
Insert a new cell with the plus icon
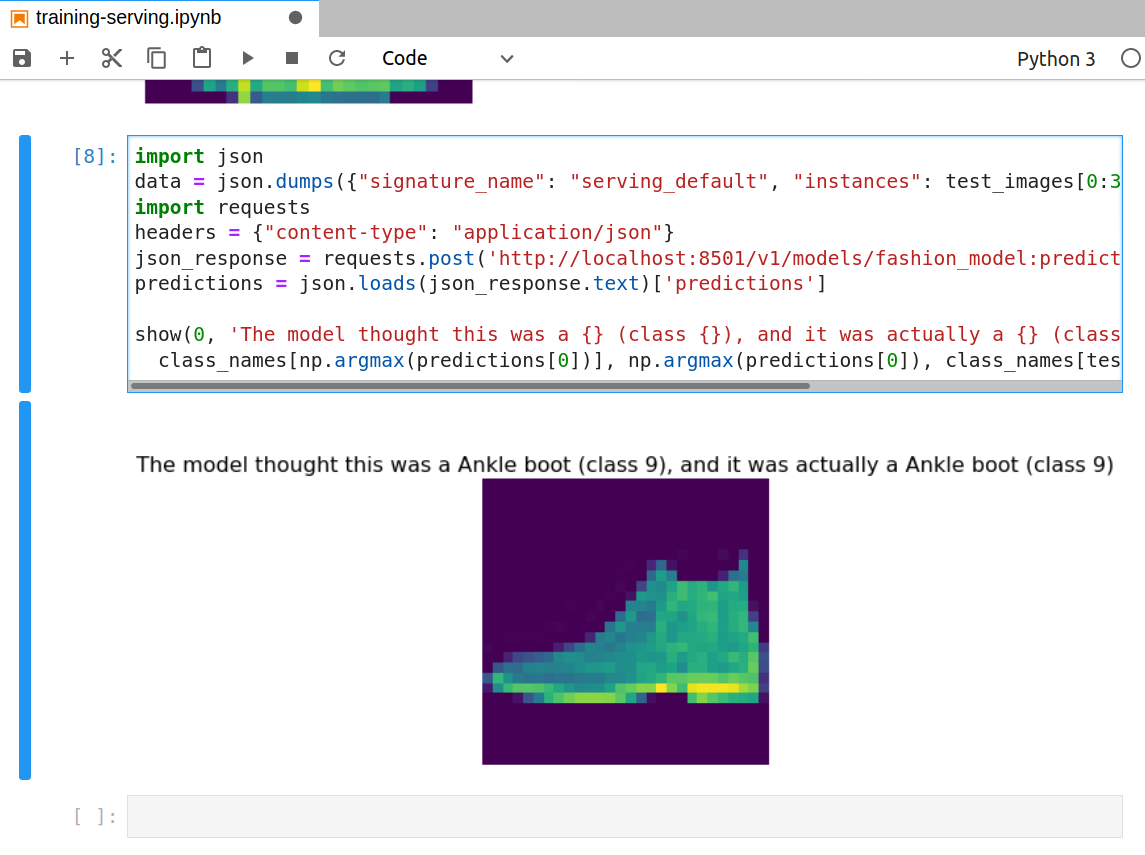[x=66, y=58]
